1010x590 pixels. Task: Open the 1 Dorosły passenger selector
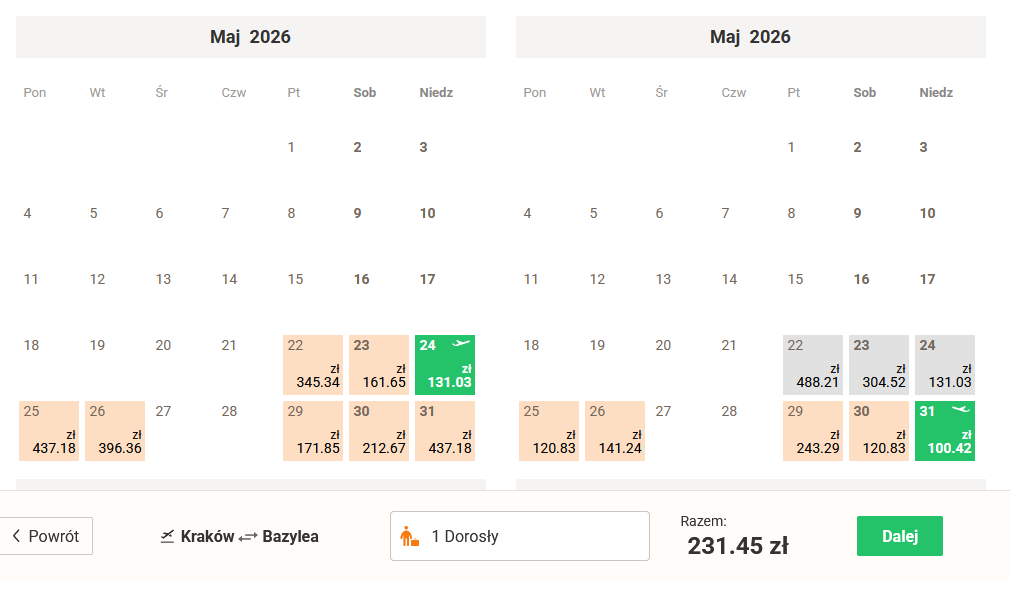(519, 536)
